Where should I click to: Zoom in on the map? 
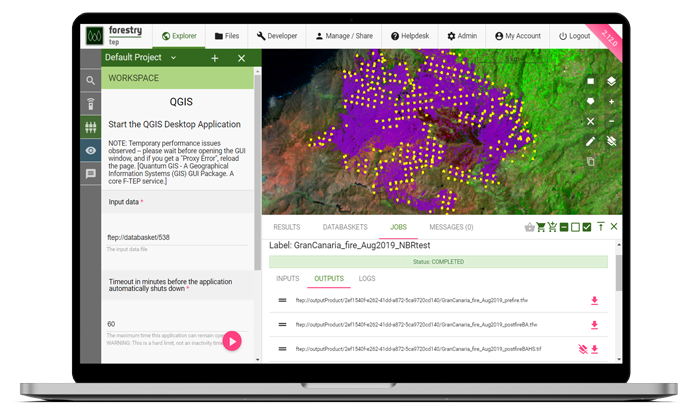click(x=611, y=101)
